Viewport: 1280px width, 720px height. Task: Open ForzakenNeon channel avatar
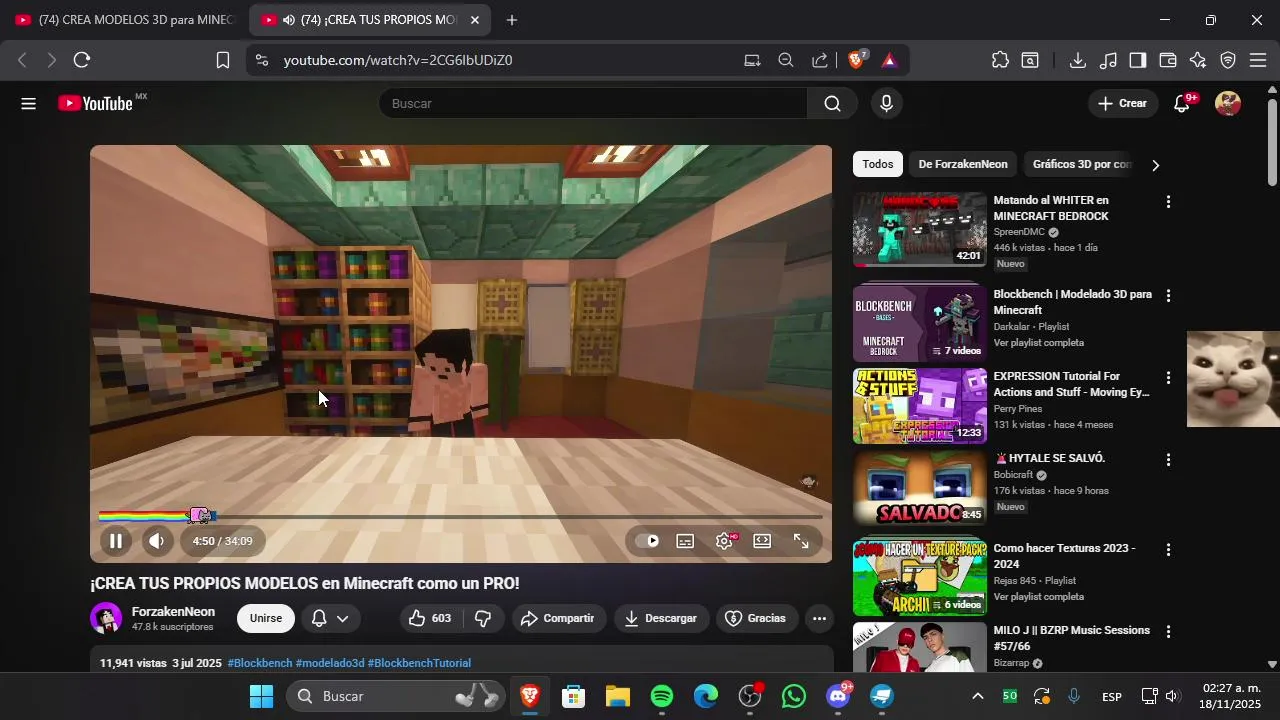pos(106,618)
